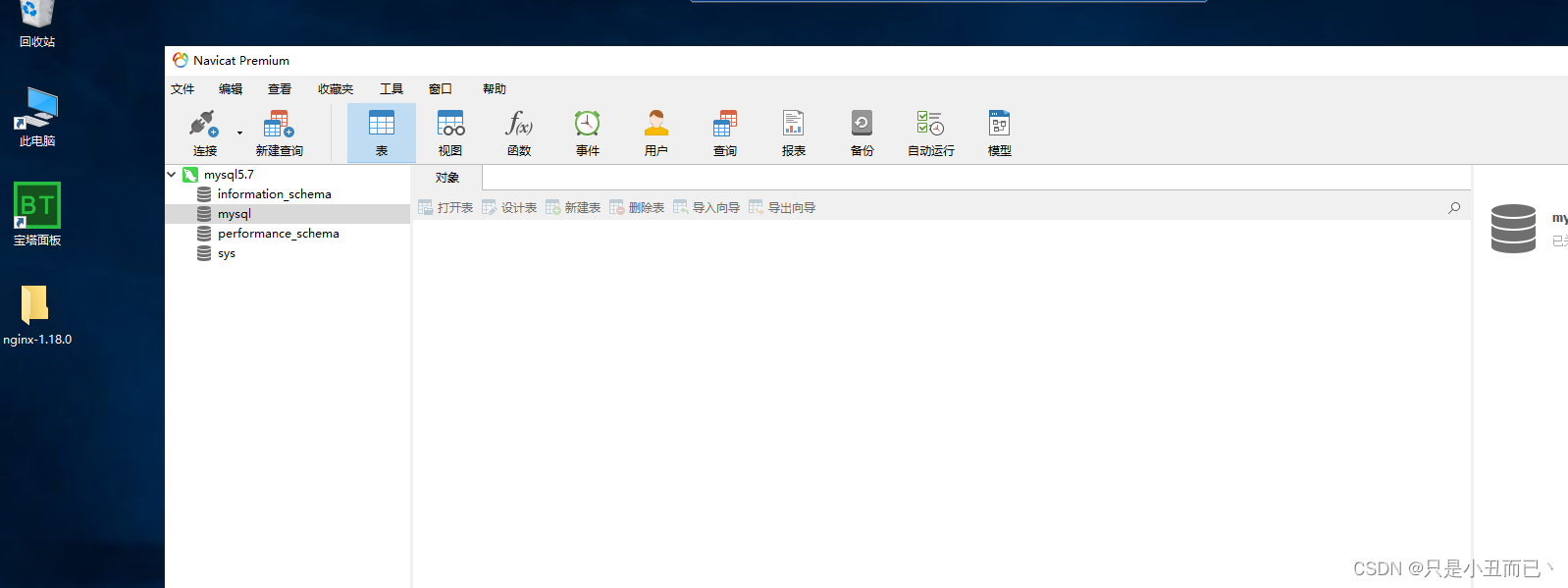Click the 新建查询 (New Query) icon
The height and width of the screenshot is (588, 1568).
279,125
